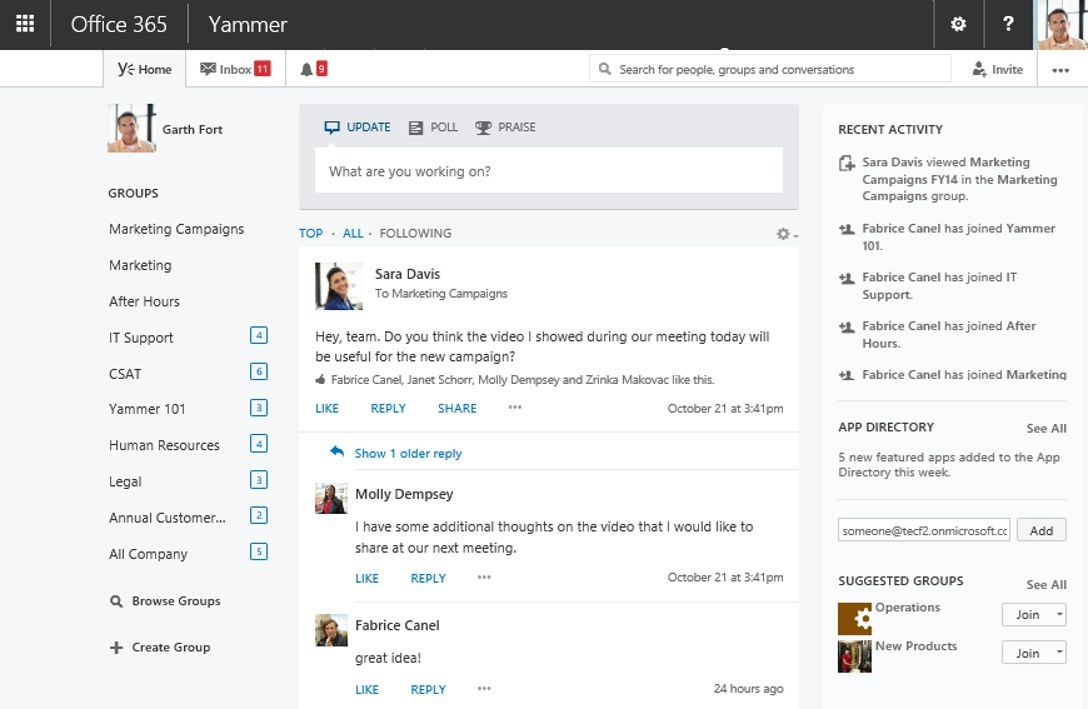Like Fabrice Canel's reply

click(x=366, y=689)
